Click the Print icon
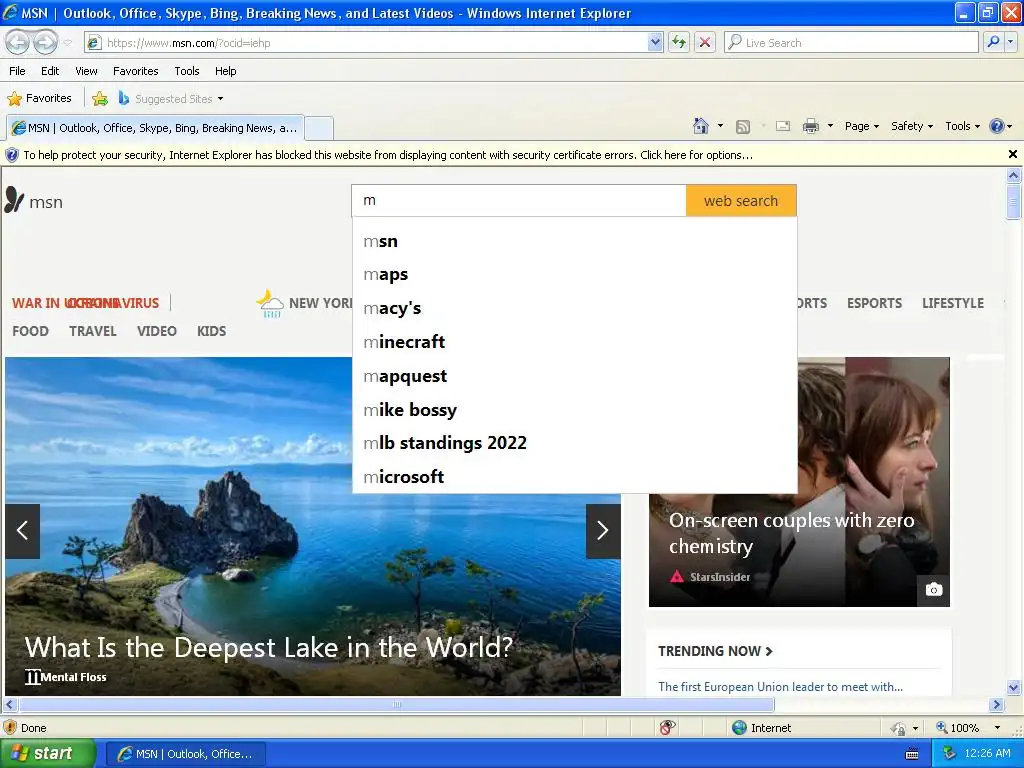The height and width of the screenshot is (768, 1024). (810, 126)
